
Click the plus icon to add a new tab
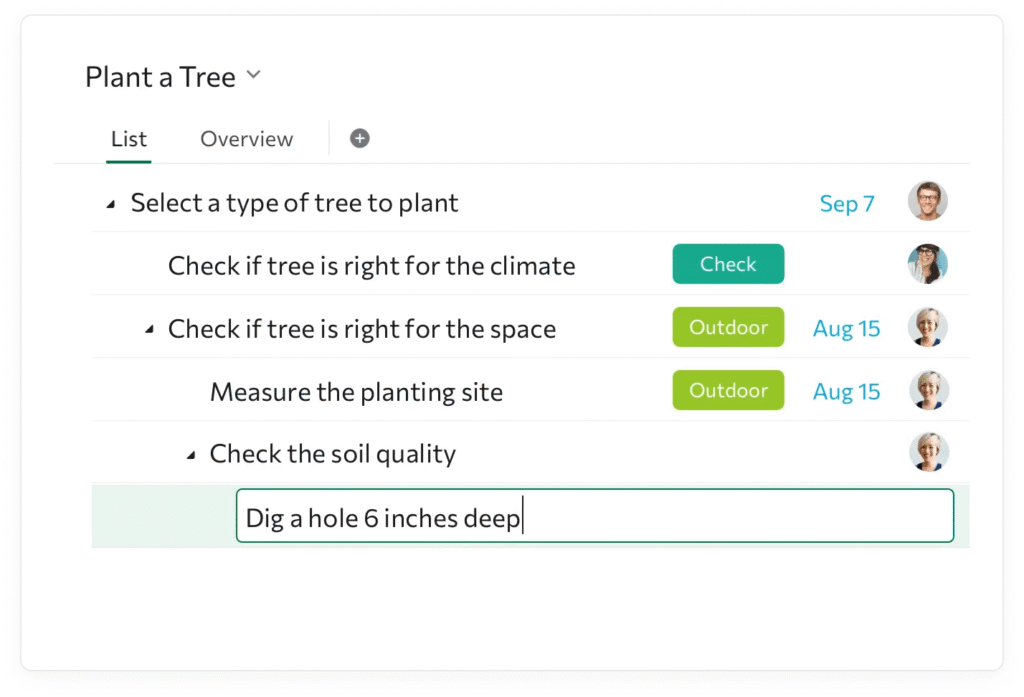tap(359, 138)
